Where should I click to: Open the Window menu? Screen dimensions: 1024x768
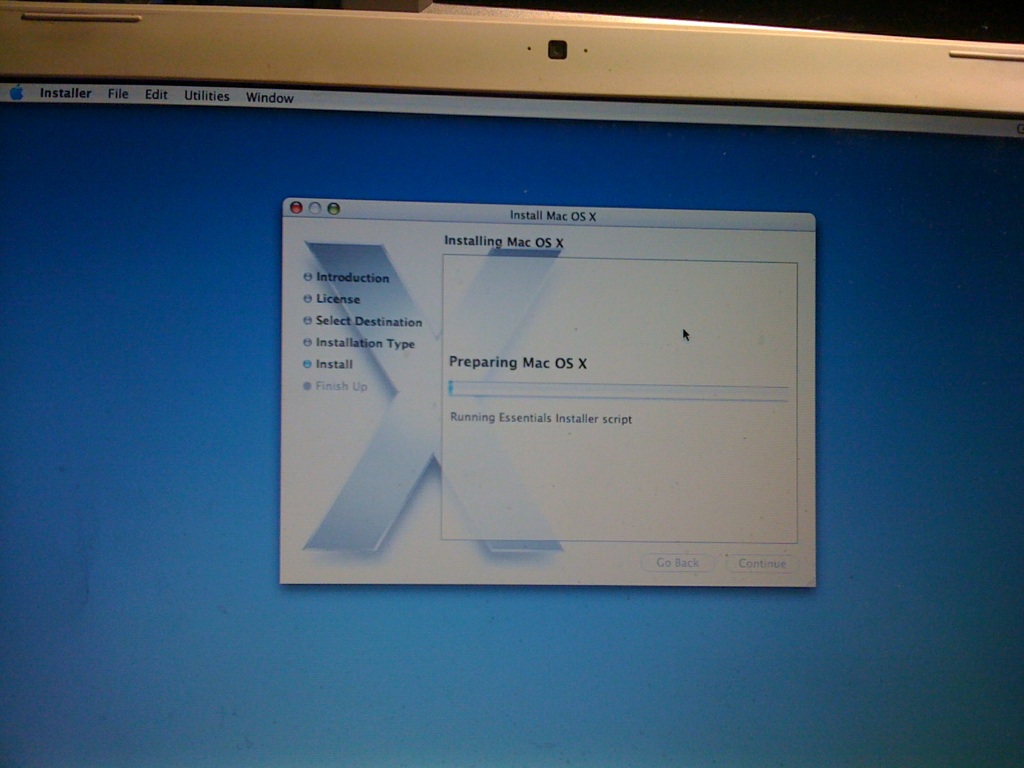(269, 98)
